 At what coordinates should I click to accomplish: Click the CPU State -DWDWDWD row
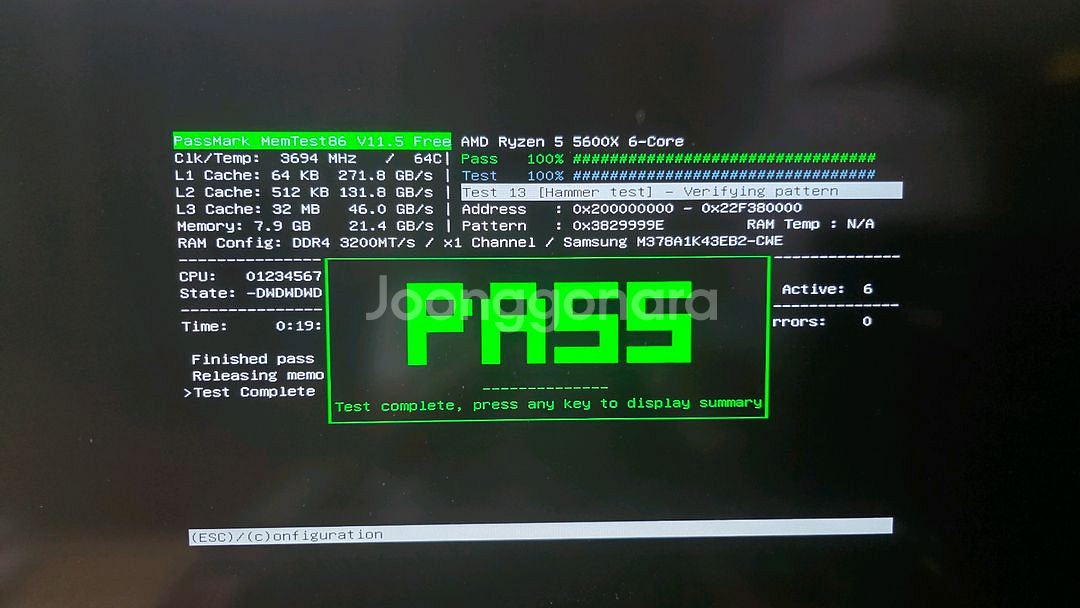pos(251,293)
